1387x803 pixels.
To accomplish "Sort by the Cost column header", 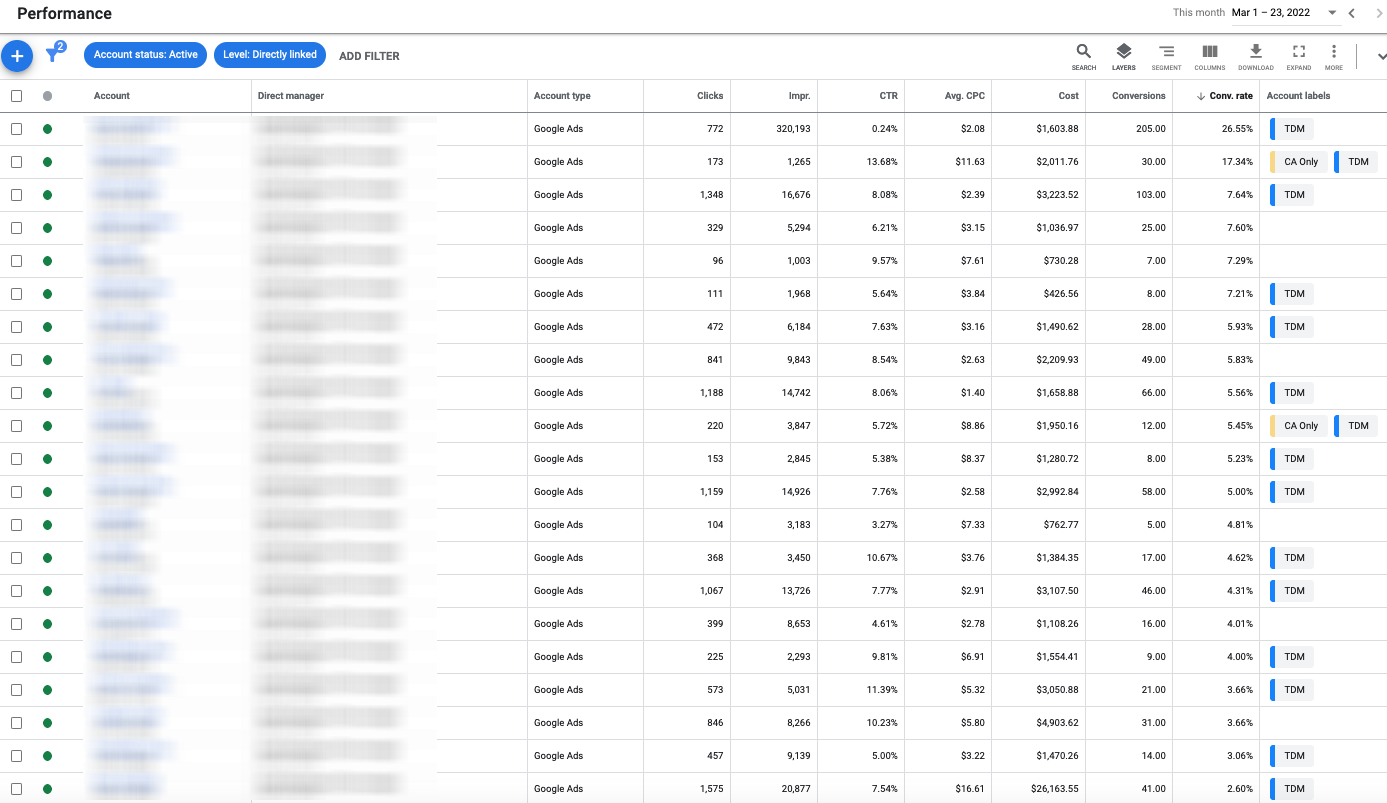I will pos(1068,96).
